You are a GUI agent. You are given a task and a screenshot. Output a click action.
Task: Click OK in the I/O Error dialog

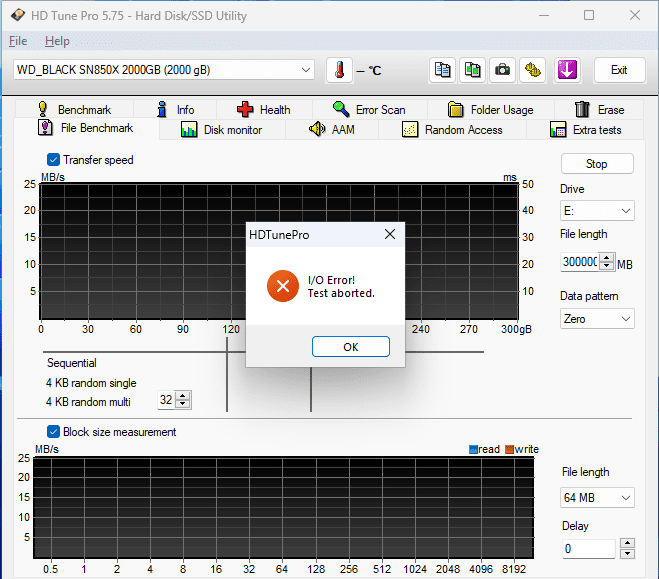point(351,347)
